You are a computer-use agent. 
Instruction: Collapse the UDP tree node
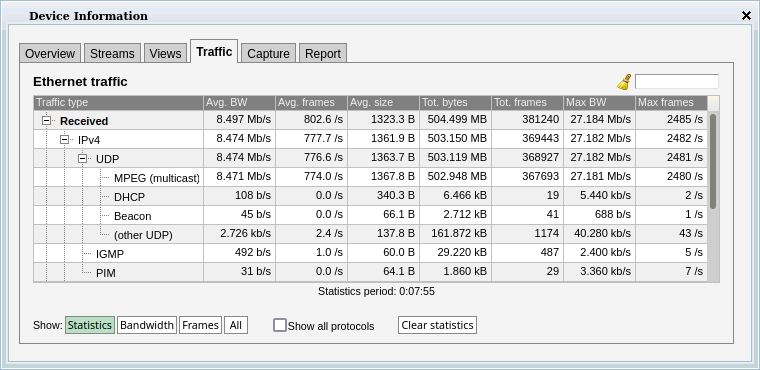(x=82, y=159)
